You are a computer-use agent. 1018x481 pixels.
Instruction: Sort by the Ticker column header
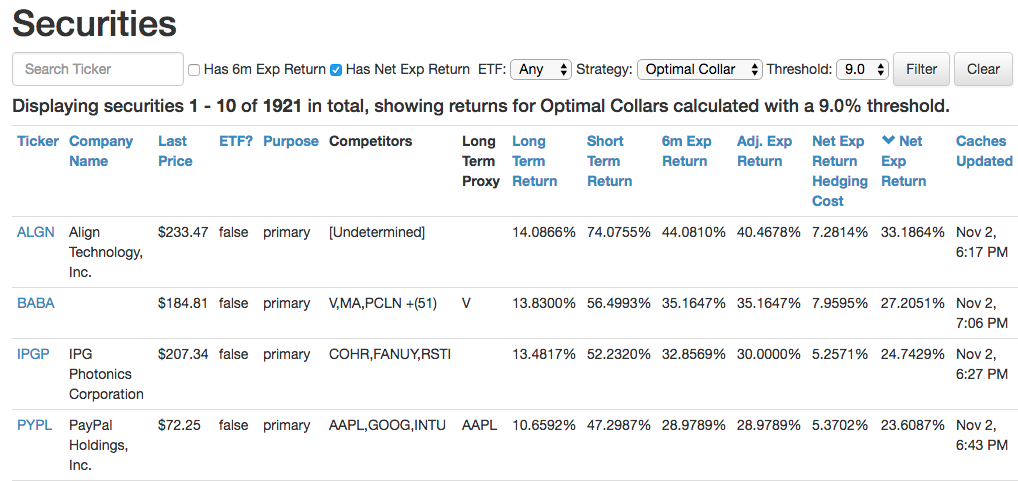click(38, 141)
